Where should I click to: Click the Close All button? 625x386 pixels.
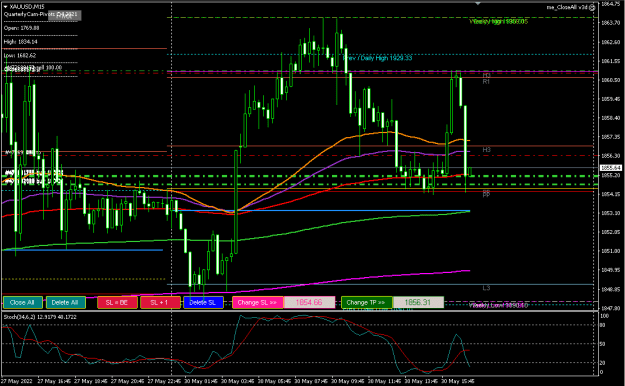[x=22, y=303]
